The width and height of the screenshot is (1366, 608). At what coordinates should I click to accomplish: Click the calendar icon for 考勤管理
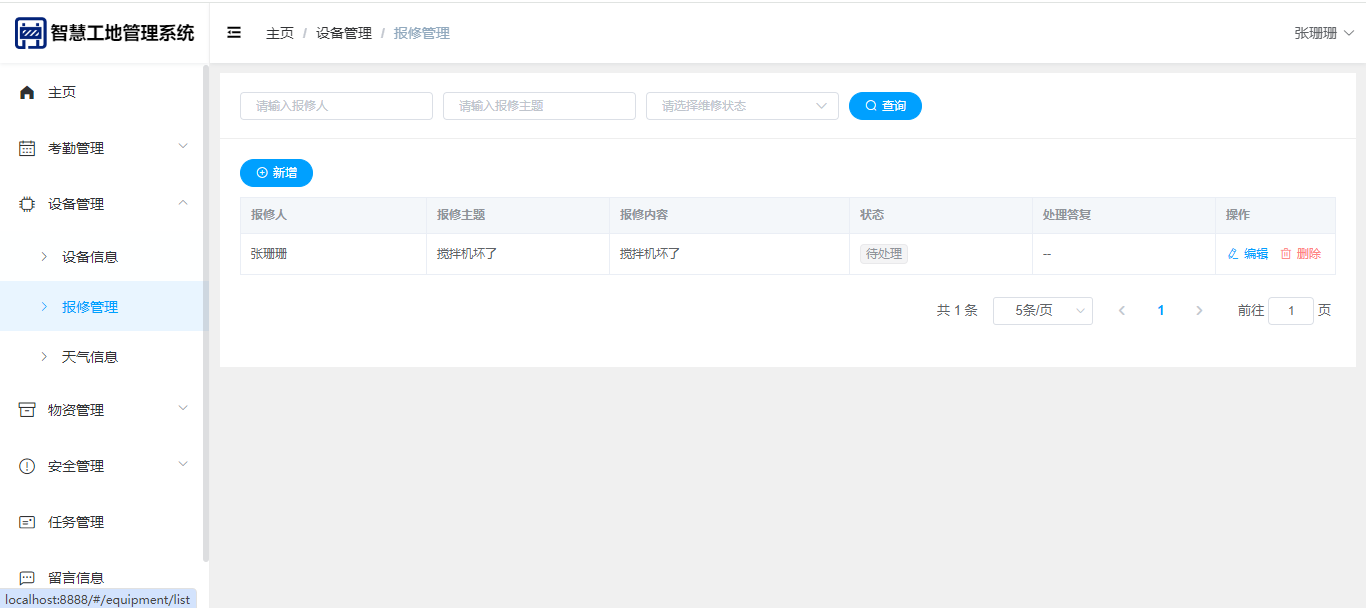pos(27,148)
